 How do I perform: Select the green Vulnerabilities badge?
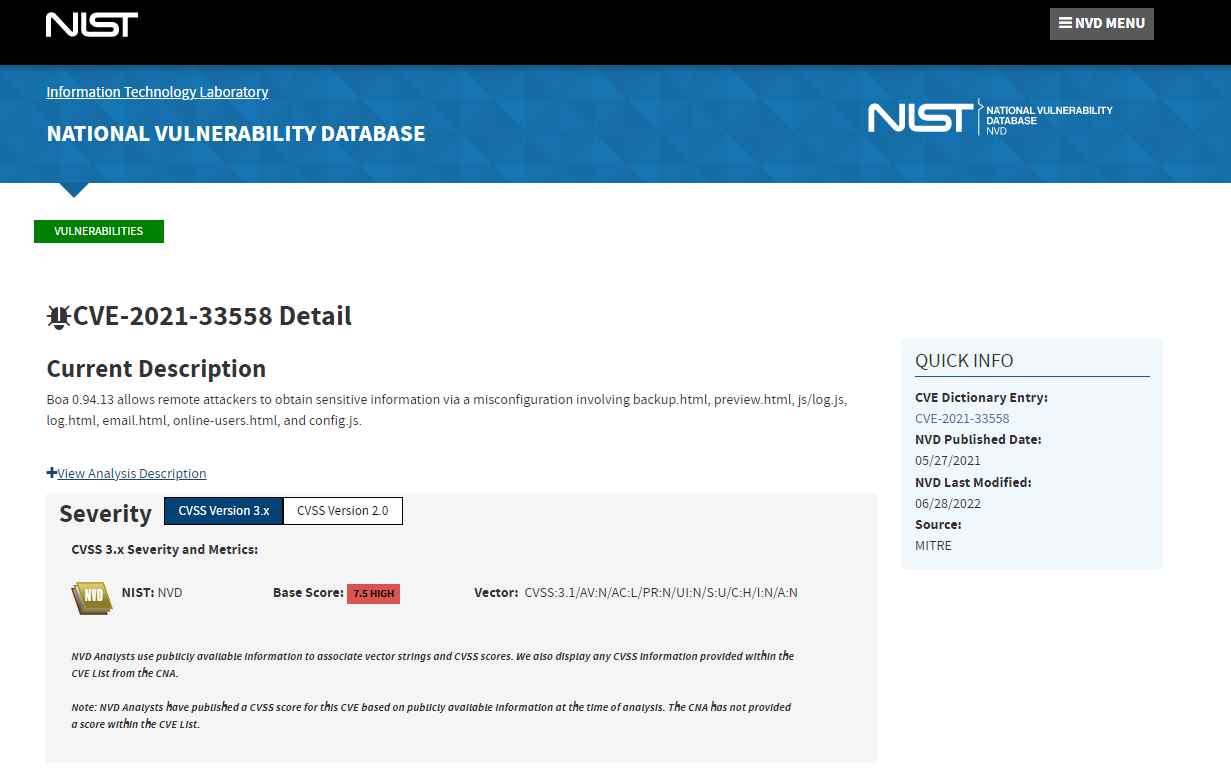99,231
